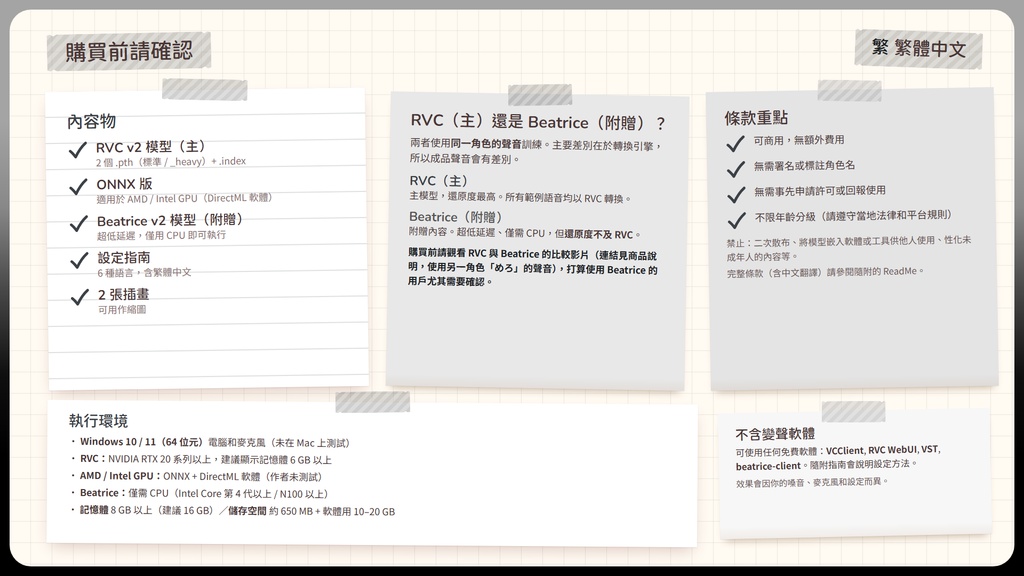Click the checkmark beside RVC v2 模型（主）
The width and height of the screenshot is (1024, 576).
click(78, 150)
